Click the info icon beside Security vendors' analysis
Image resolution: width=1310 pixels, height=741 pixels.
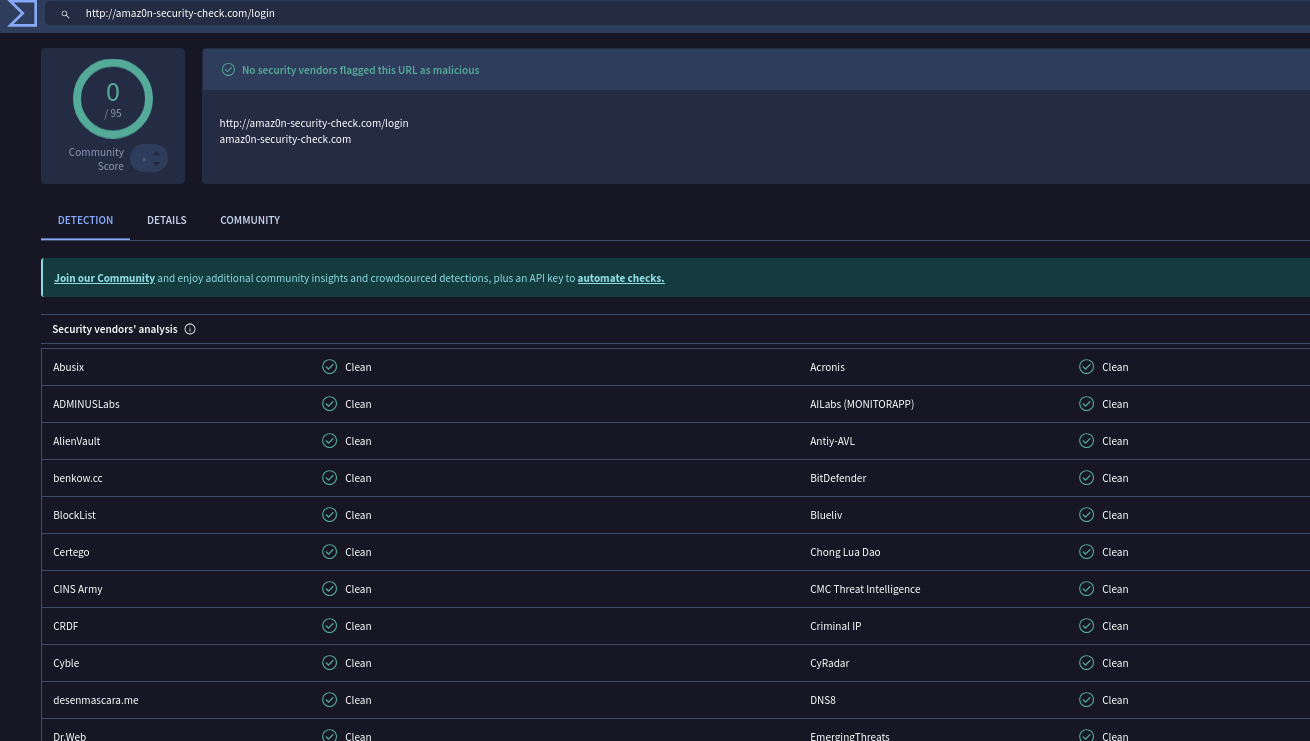click(190, 329)
